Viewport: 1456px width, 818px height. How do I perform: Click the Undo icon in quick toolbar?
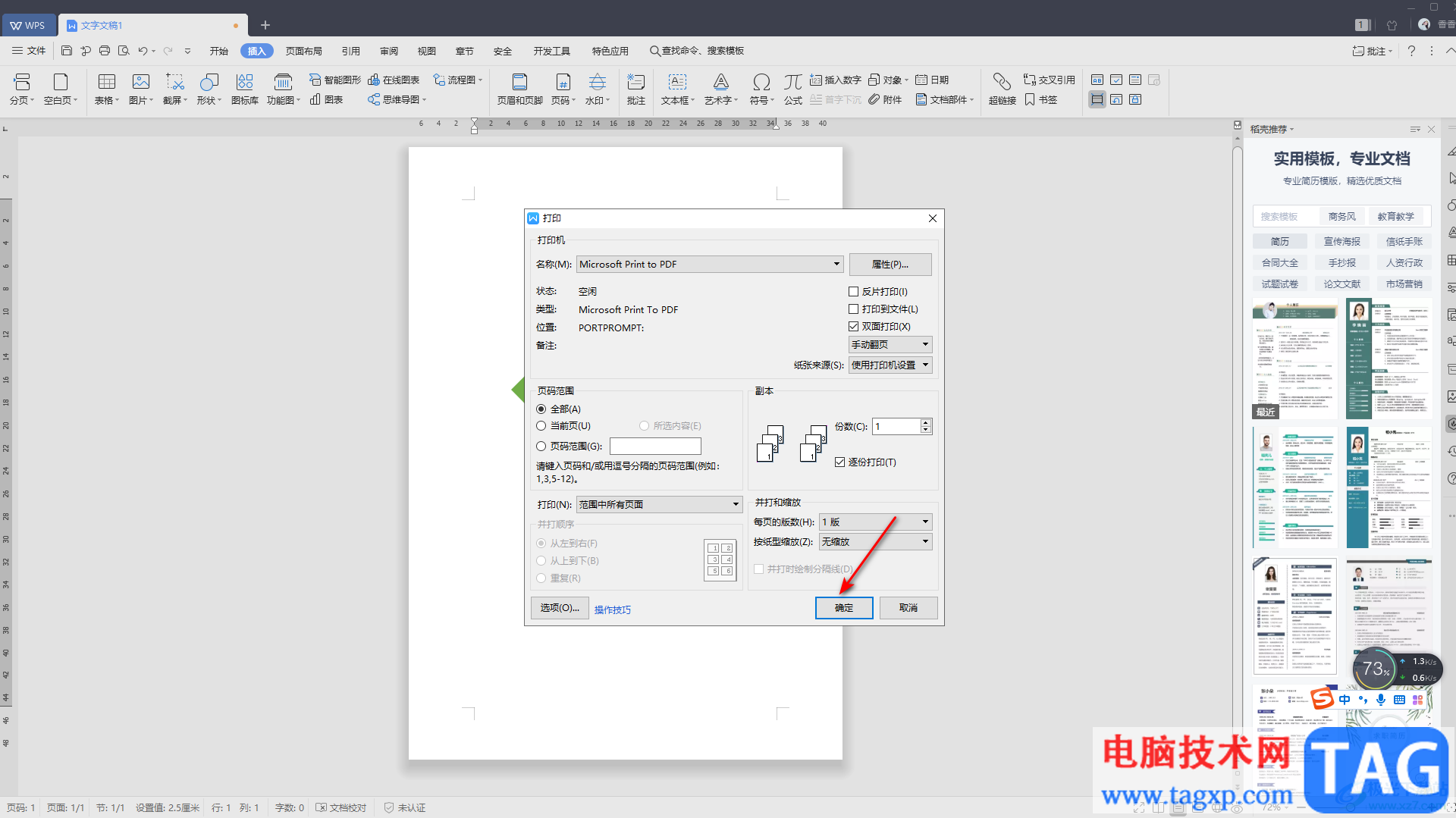pos(143,51)
